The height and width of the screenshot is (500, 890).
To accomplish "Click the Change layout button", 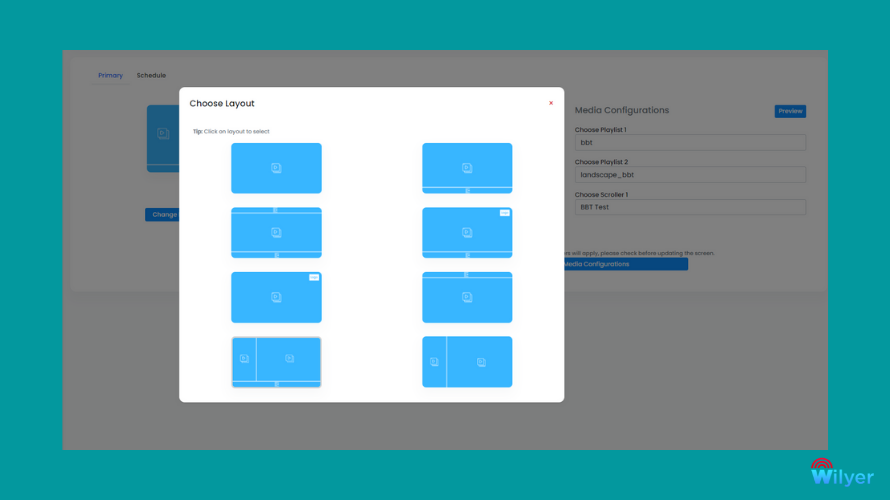I will tap(162, 215).
